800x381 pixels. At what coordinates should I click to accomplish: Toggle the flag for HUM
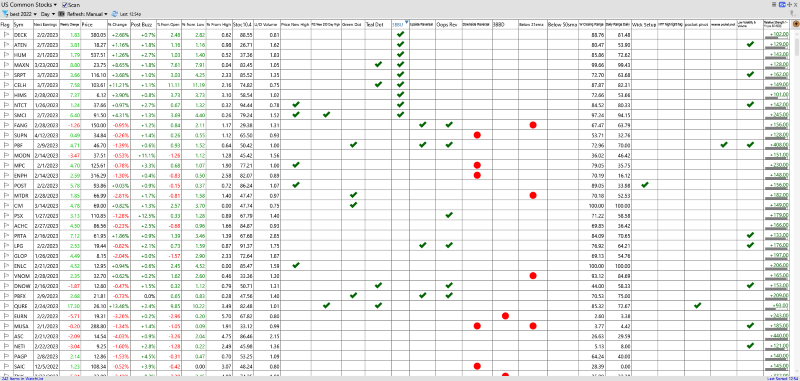coord(6,54)
